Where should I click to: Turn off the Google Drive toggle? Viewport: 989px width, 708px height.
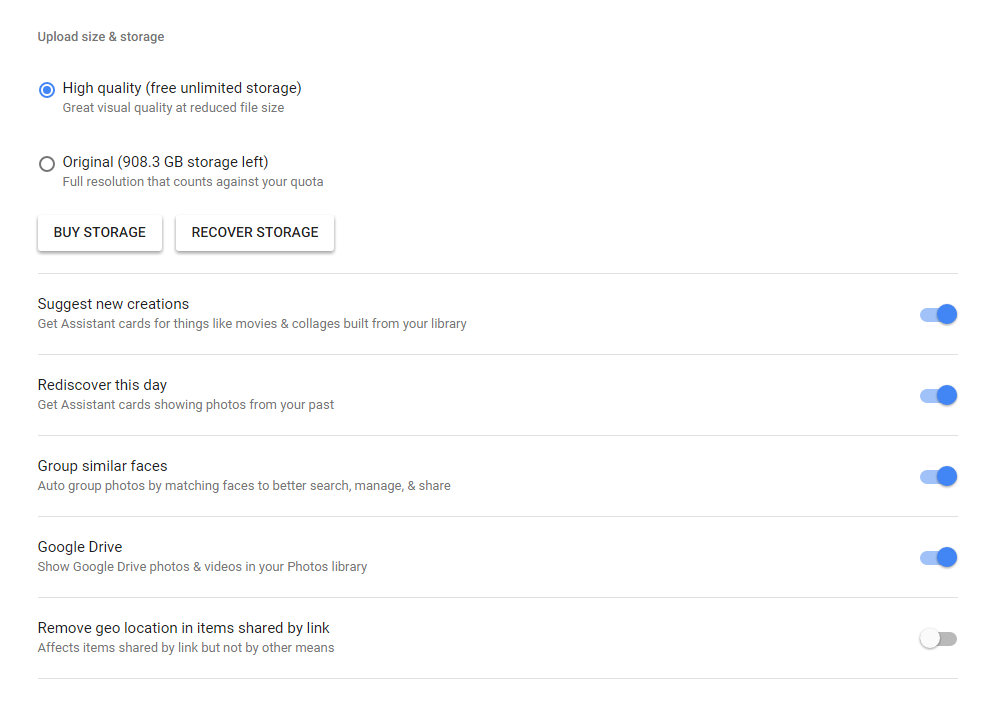coord(938,557)
